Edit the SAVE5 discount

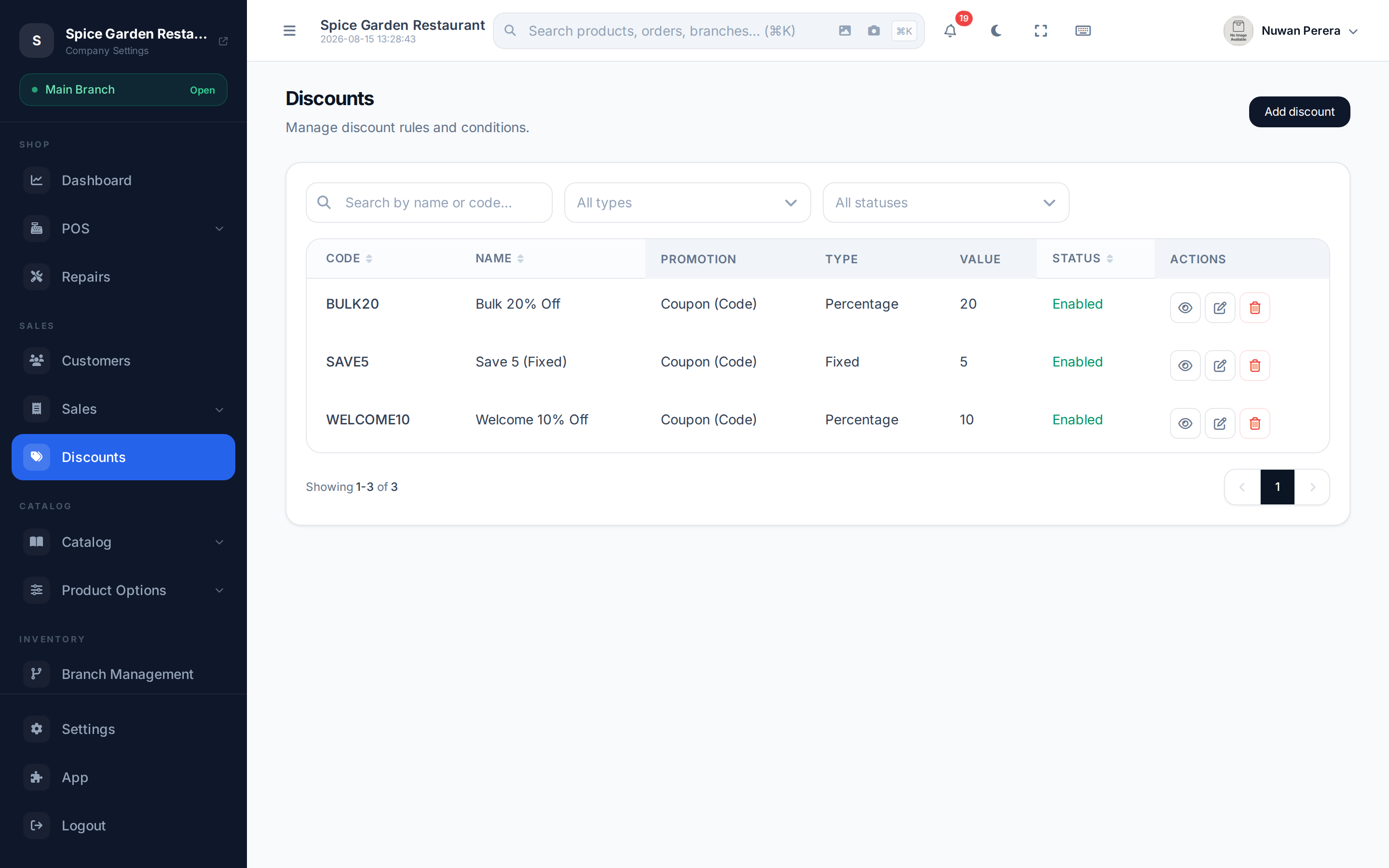point(1220,366)
